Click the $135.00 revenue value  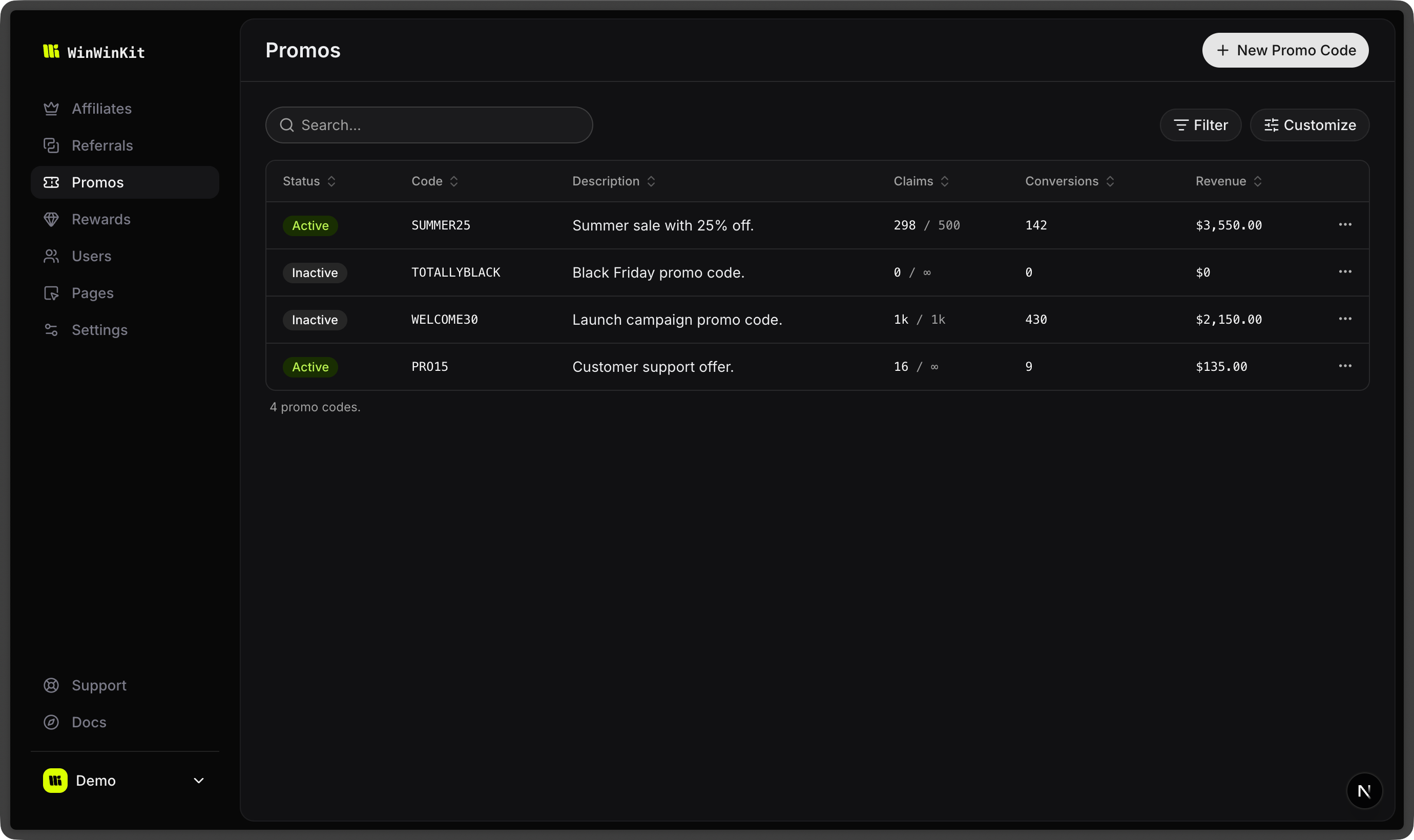[x=1221, y=367]
